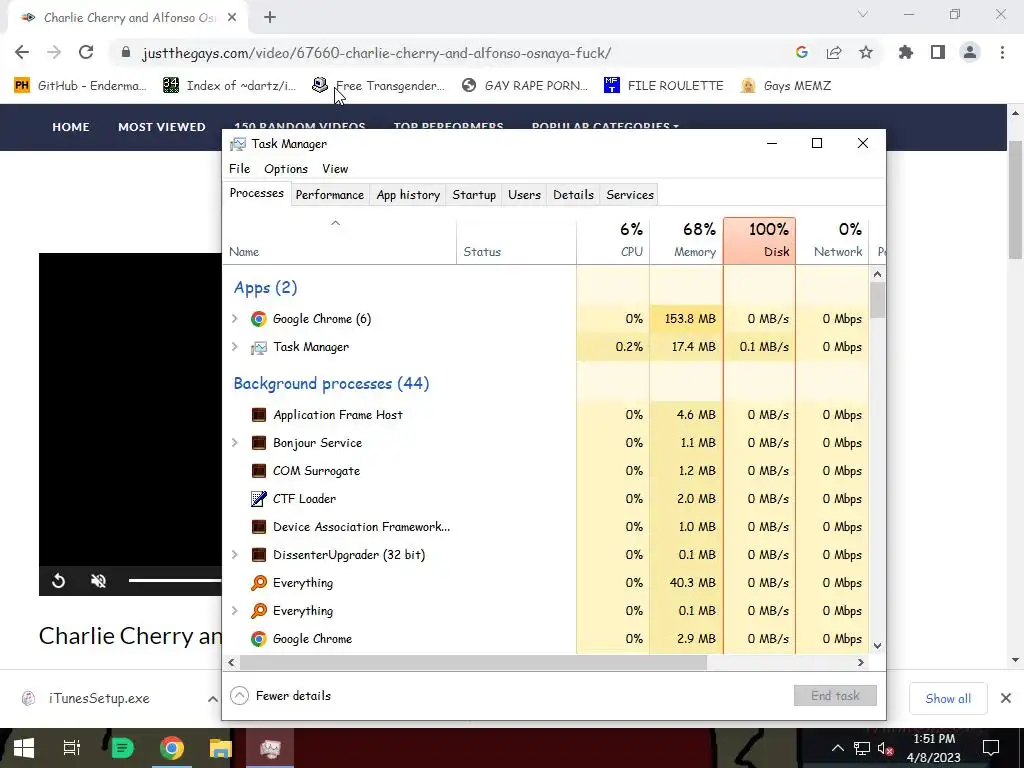Expand the Task Manager process row
Image resolution: width=1024 pixels, height=768 pixels.
pos(235,347)
